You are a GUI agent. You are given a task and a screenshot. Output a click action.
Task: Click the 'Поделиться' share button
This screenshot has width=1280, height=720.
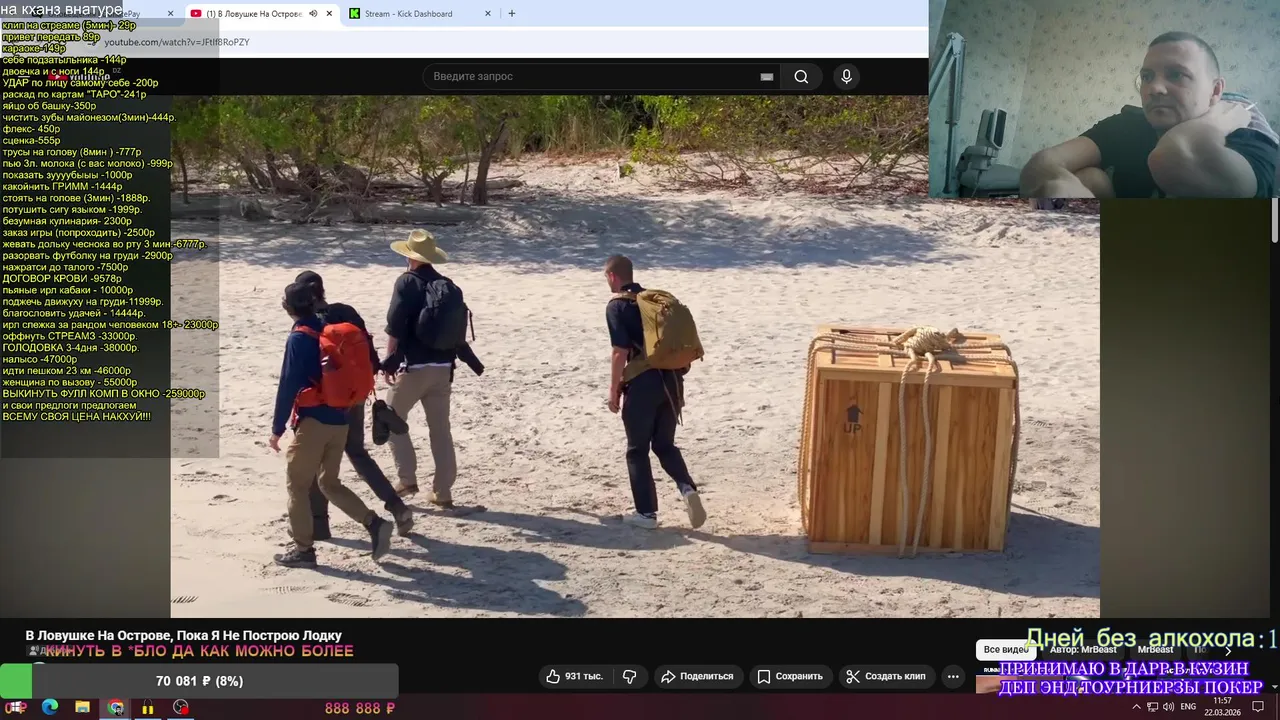(698, 676)
